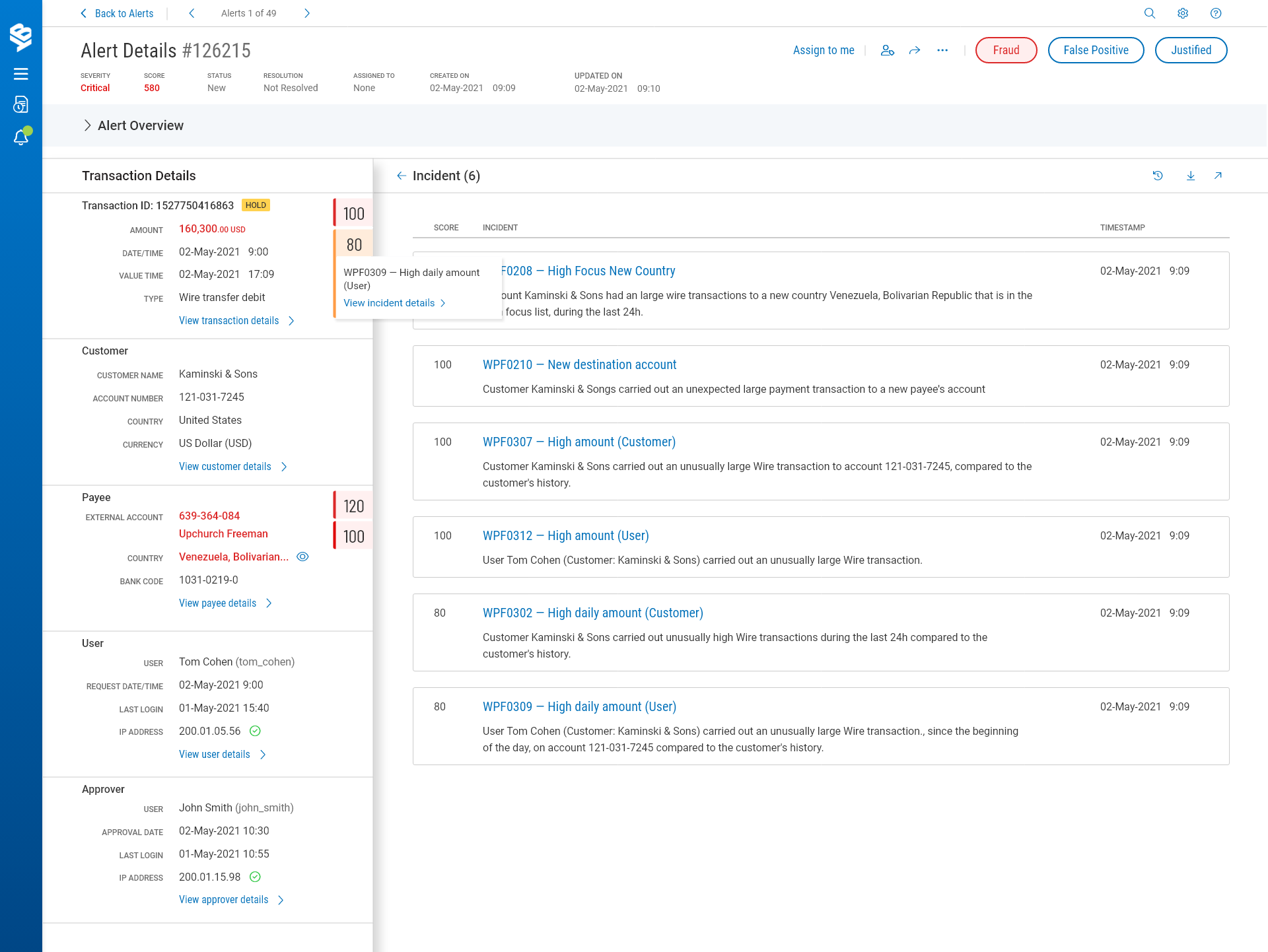
Task: Download the incident list
Action: coord(1191,176)
